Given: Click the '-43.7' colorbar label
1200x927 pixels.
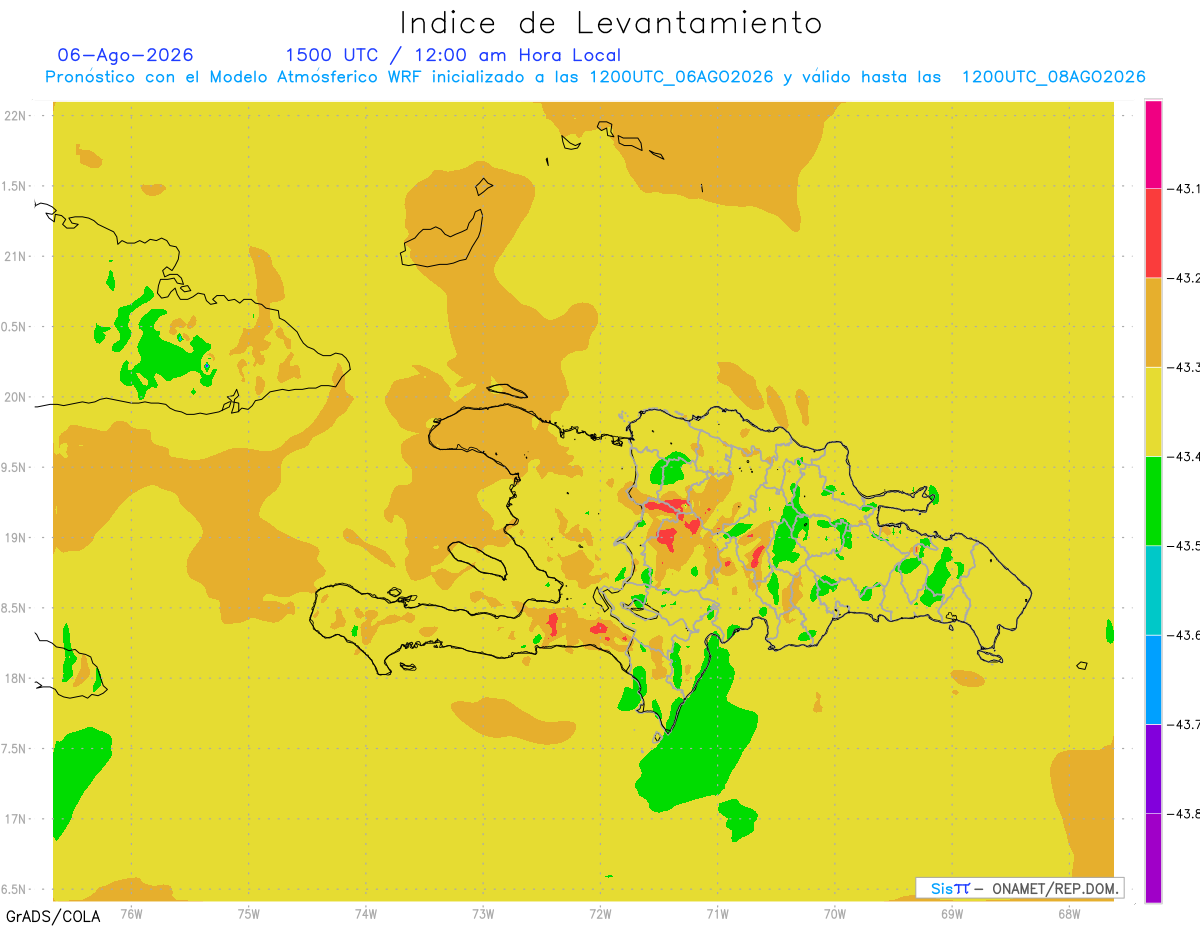Looking at the screenshot, I should 1184,724.
